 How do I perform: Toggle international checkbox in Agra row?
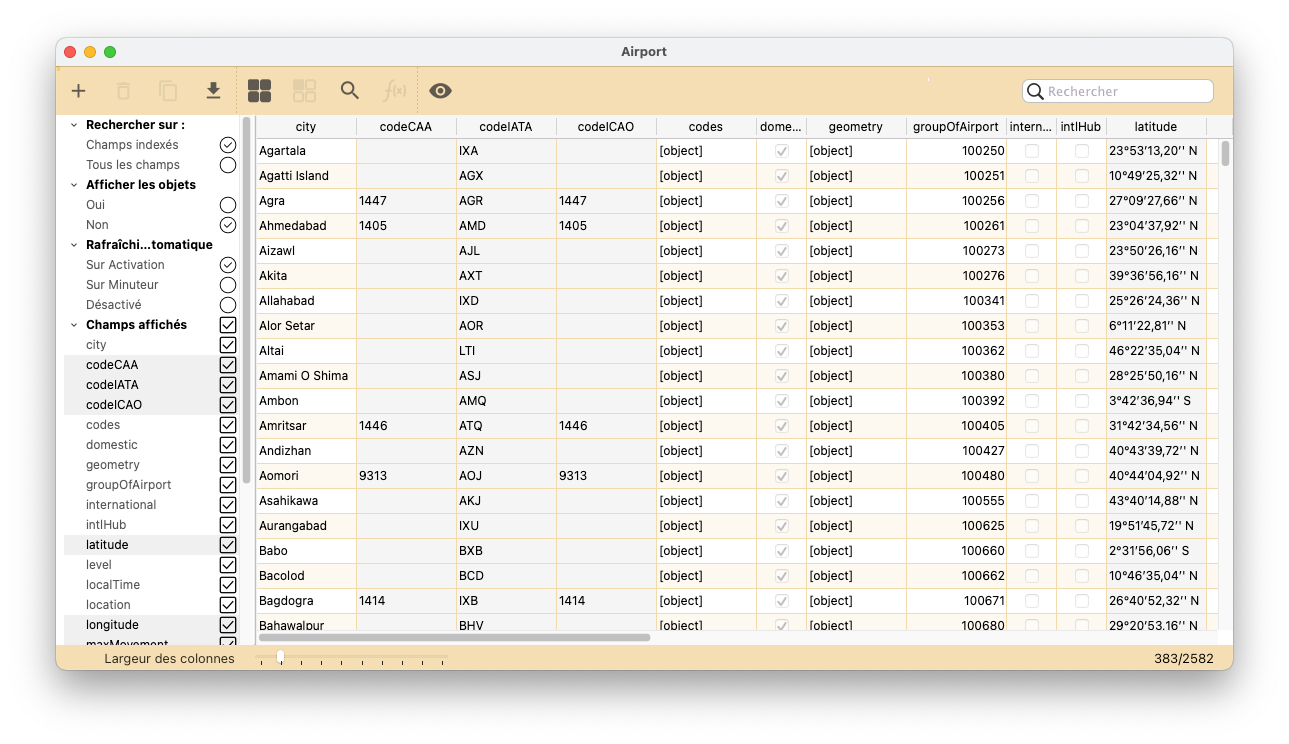click(x=1032, y=201)
